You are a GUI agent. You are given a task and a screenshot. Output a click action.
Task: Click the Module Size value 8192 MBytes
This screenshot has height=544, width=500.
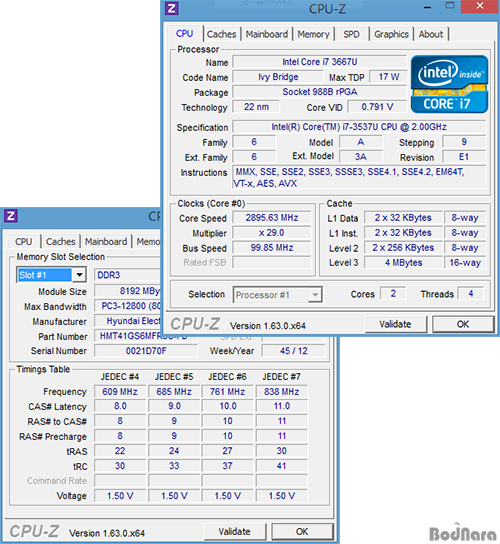click(128, 291)
